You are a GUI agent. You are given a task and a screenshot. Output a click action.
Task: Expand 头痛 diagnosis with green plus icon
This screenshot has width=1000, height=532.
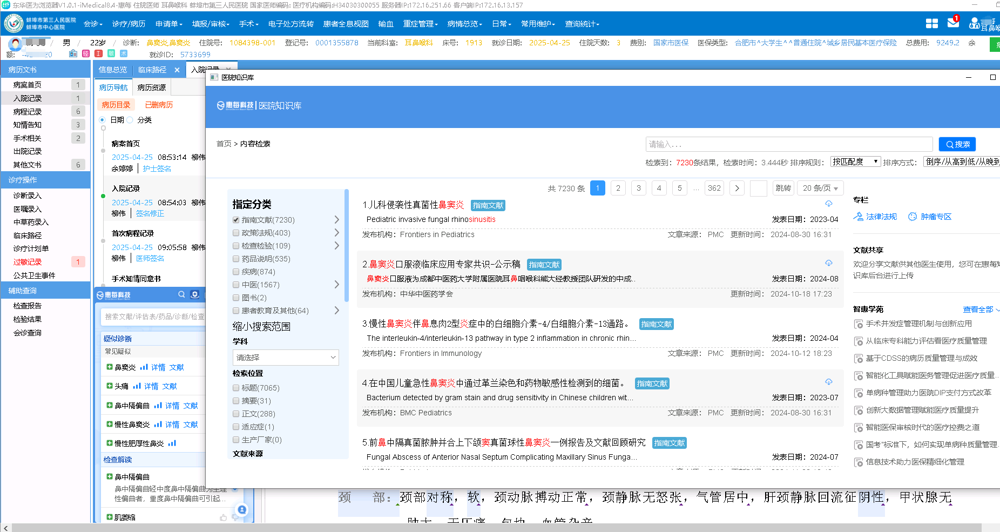tap(110, 386)
